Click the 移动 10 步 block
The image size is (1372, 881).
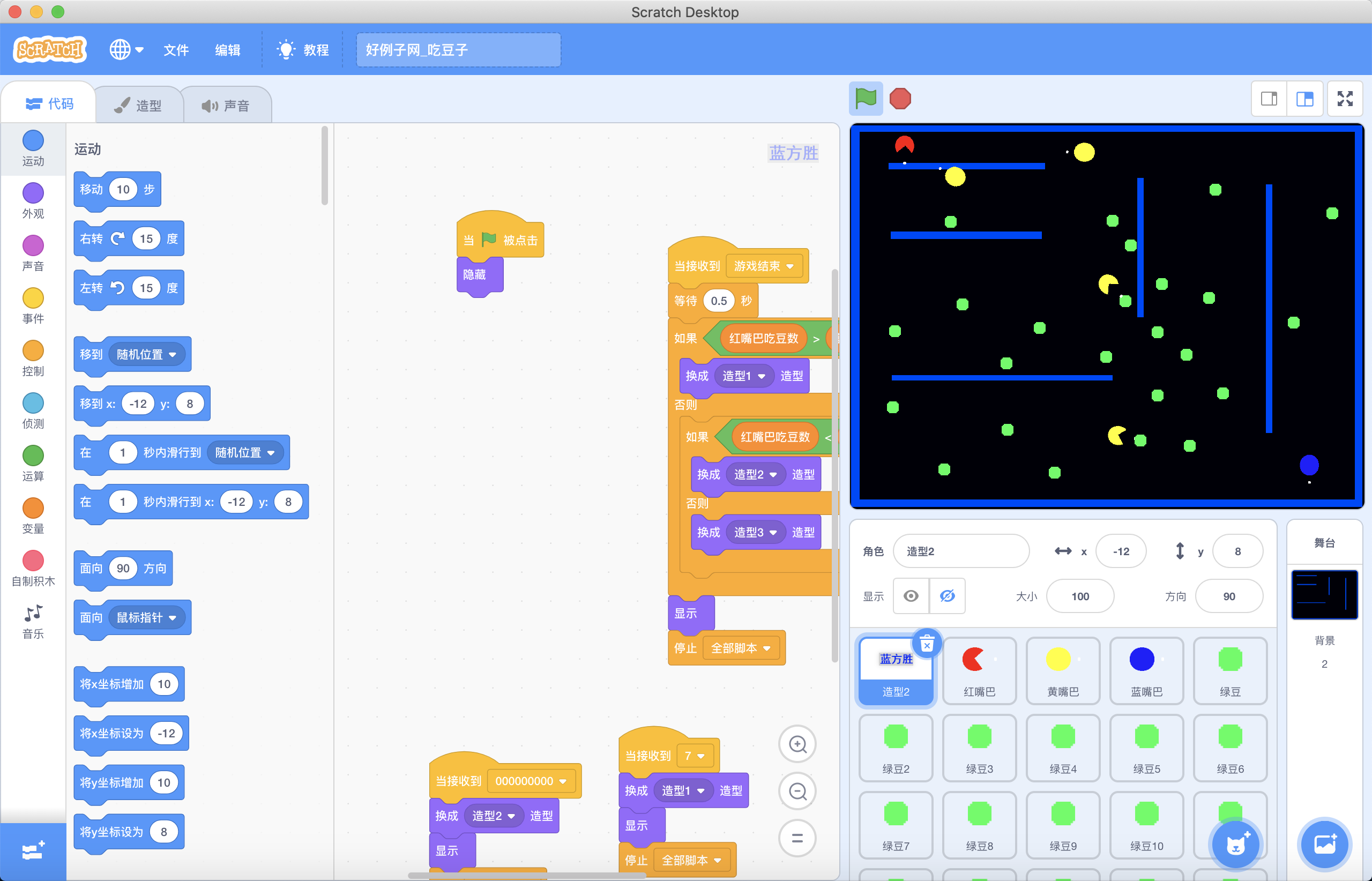(x=117, y=189)
